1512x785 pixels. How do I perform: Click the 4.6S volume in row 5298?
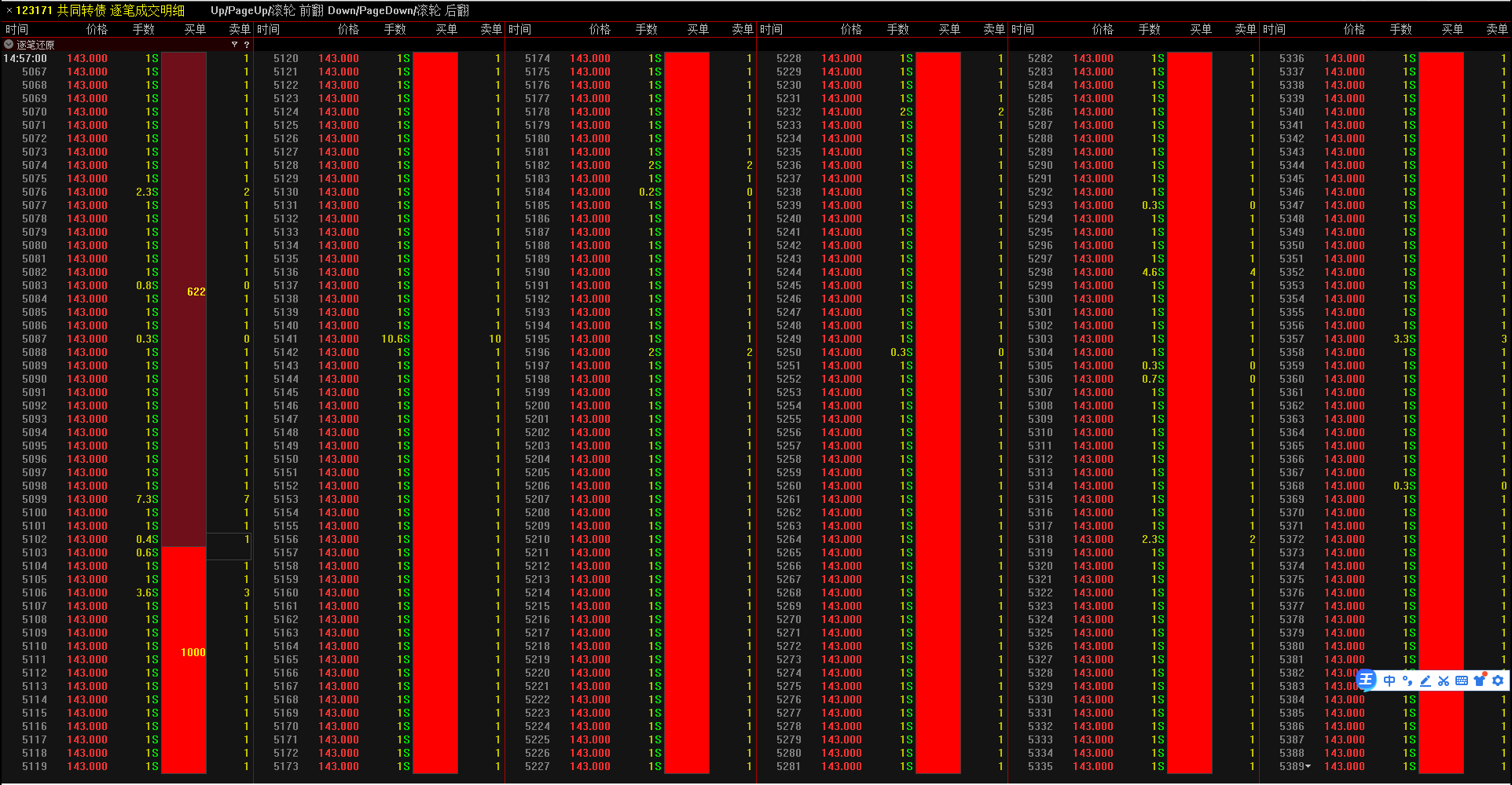pyautogui.click(x=1153, y=272)
